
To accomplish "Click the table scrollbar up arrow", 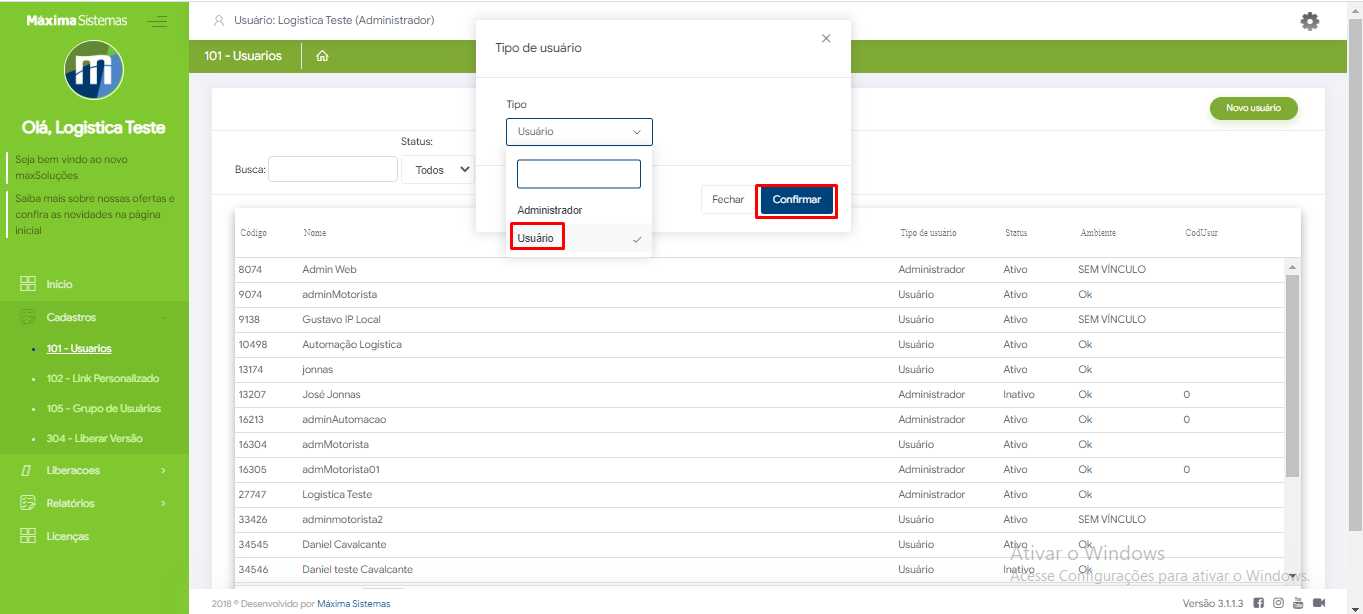I will click(x=1292, y=267).
